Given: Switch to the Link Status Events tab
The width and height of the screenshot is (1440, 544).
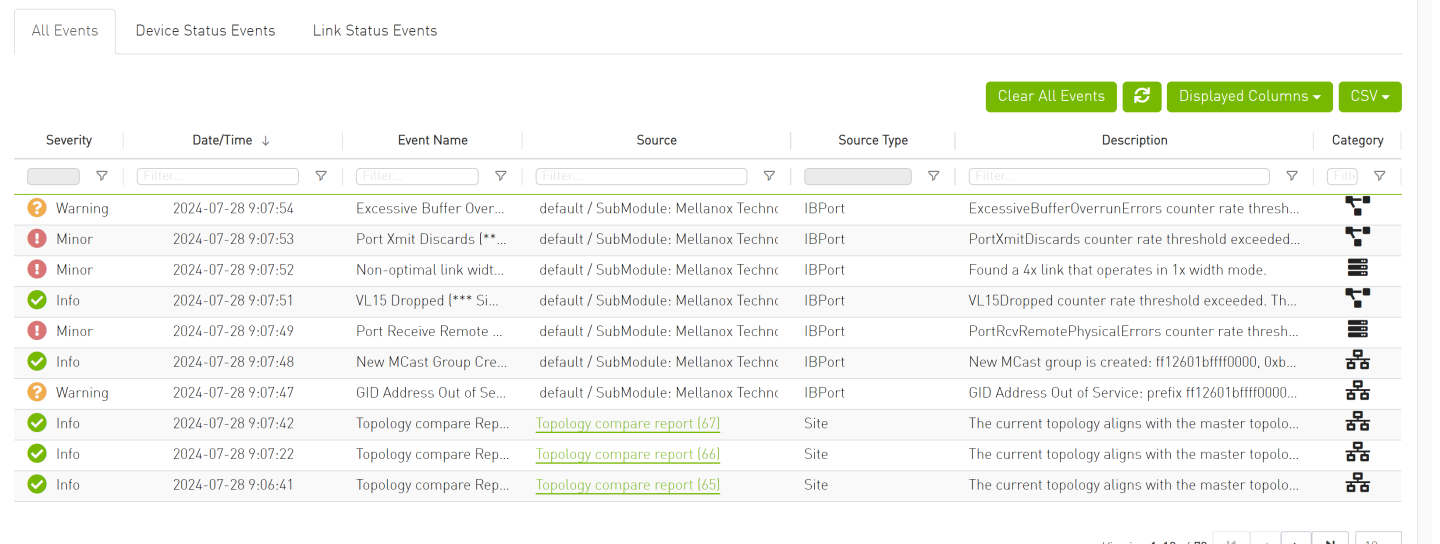Looking at the screenshot, I should (374, 31).
